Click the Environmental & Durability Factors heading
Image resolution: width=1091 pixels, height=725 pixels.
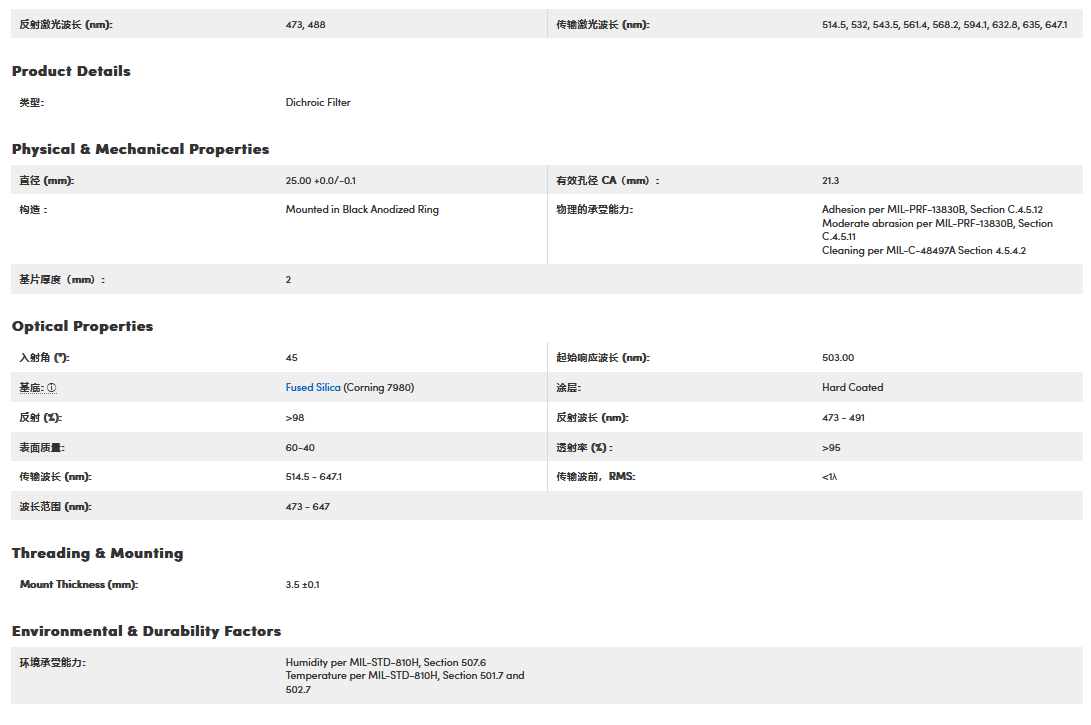tap(146, 631)
